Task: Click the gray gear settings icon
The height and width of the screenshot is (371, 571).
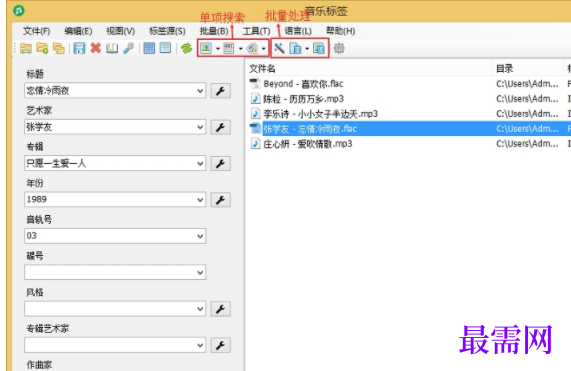Action: click(339, 48)
